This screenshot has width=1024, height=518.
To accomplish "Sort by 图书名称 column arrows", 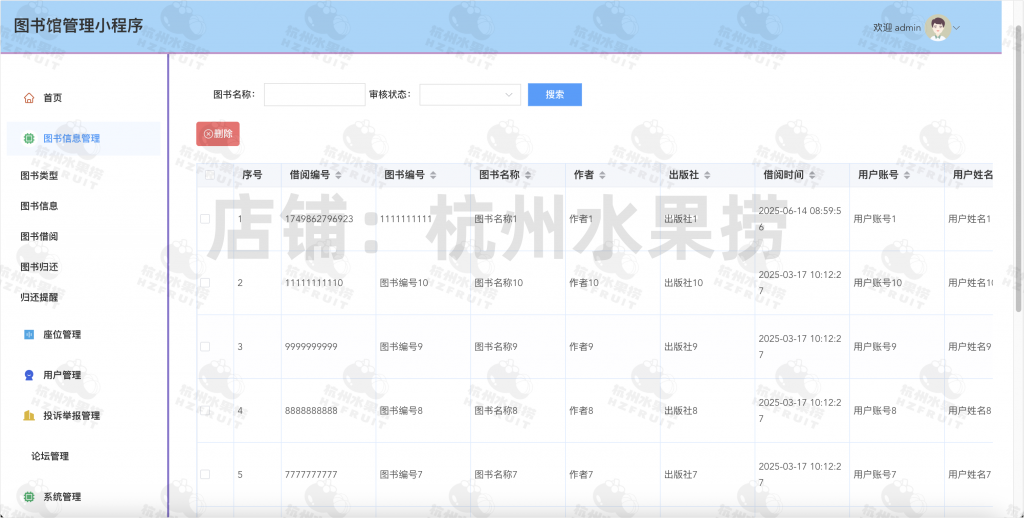I will click(528, 175).
